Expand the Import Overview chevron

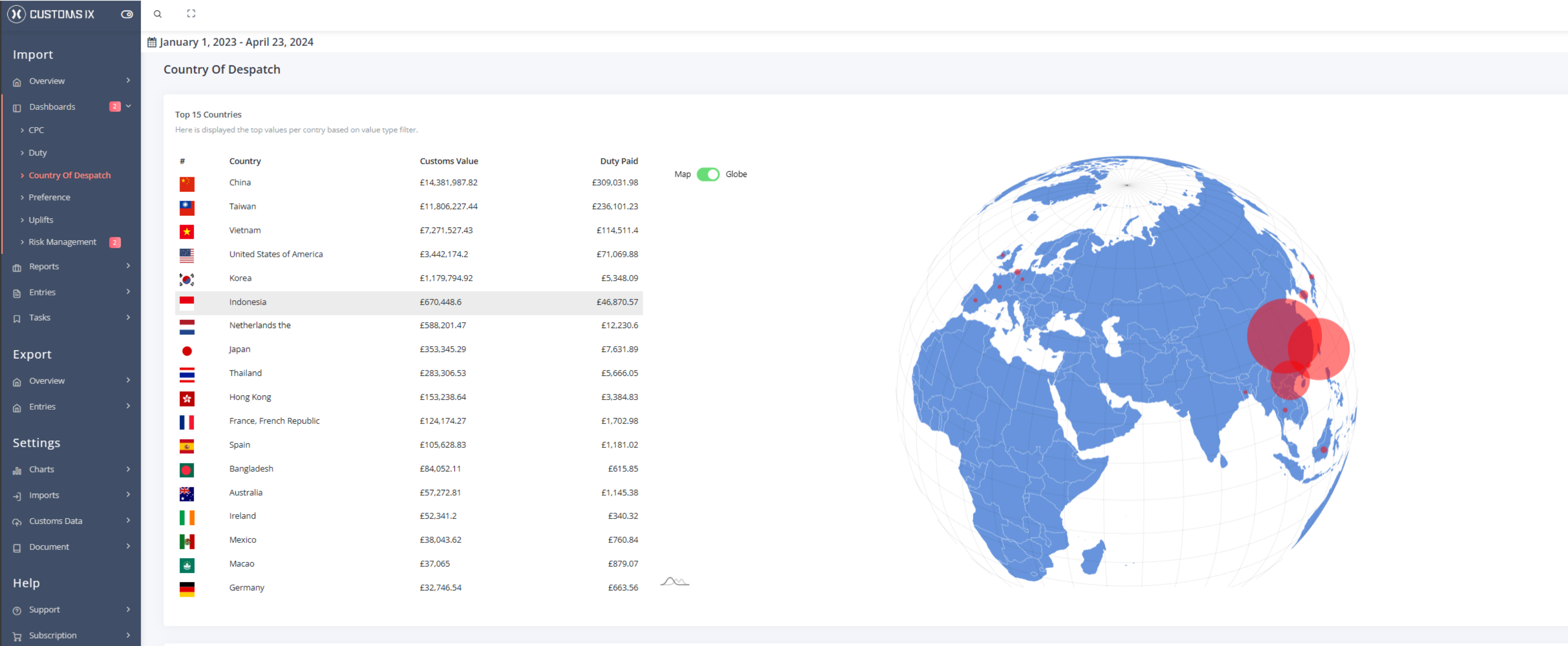click(x=128, y=81)
